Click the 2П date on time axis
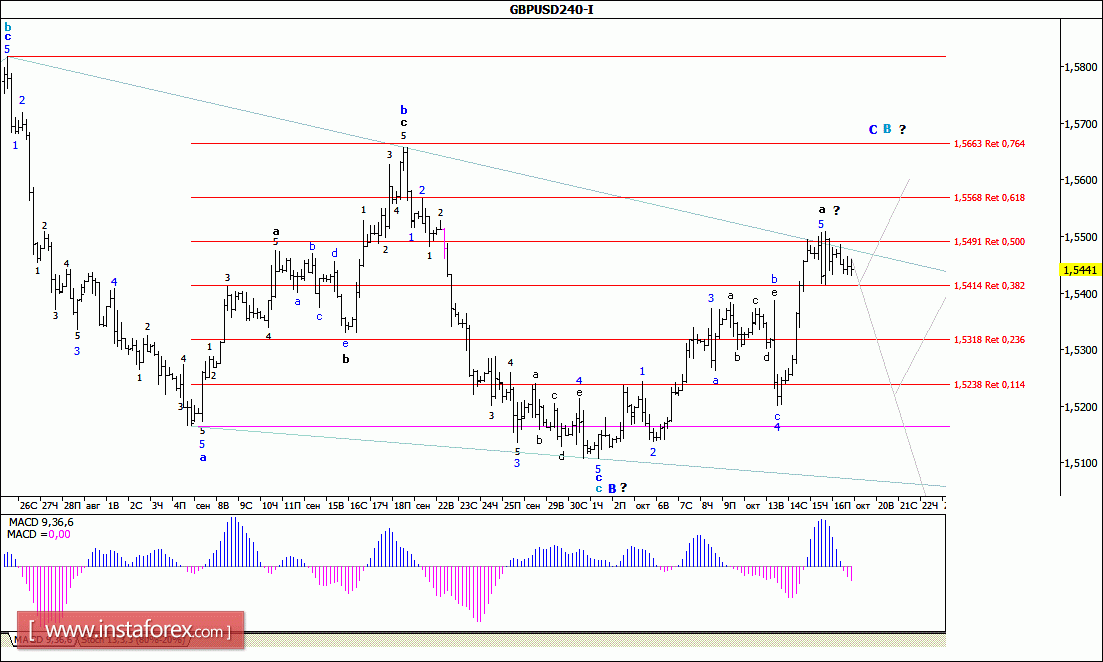1103x662 pixels. point(620,505)
